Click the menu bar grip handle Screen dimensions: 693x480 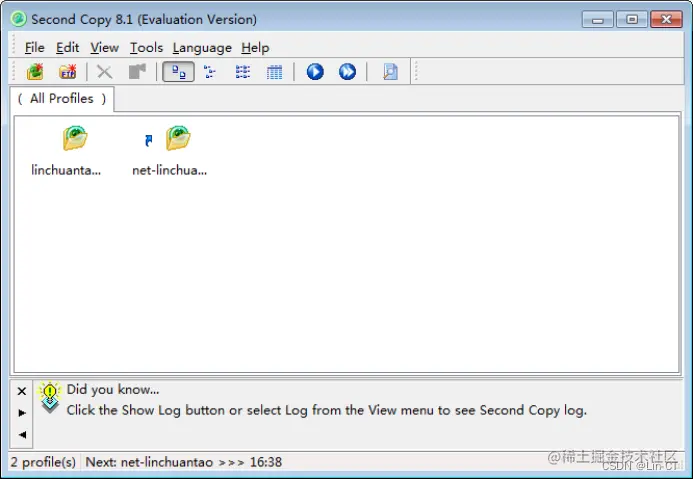14,45
